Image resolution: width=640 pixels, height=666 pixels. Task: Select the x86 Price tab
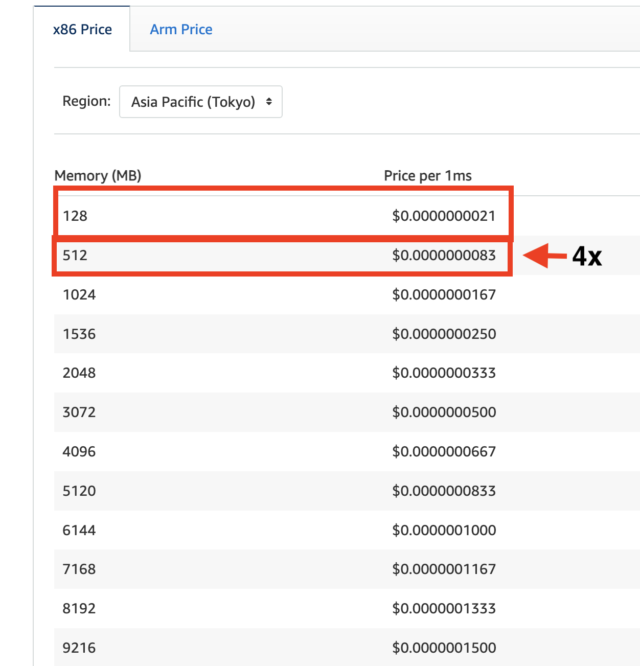(x=82, y=29)
